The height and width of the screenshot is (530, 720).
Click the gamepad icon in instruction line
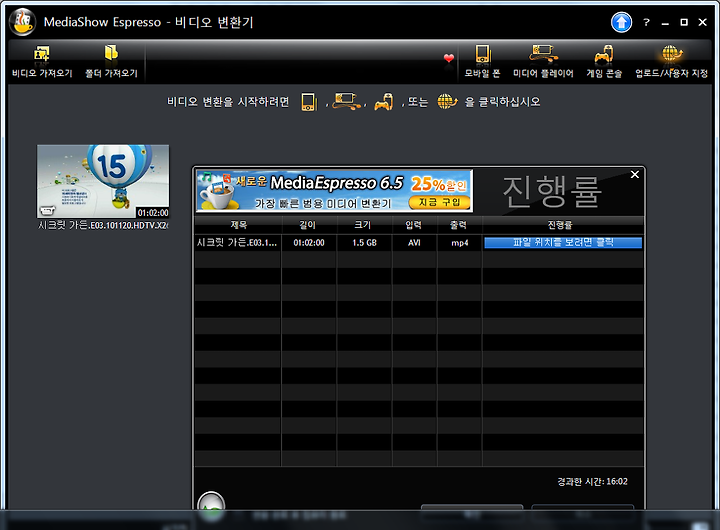tap(384, 101)
